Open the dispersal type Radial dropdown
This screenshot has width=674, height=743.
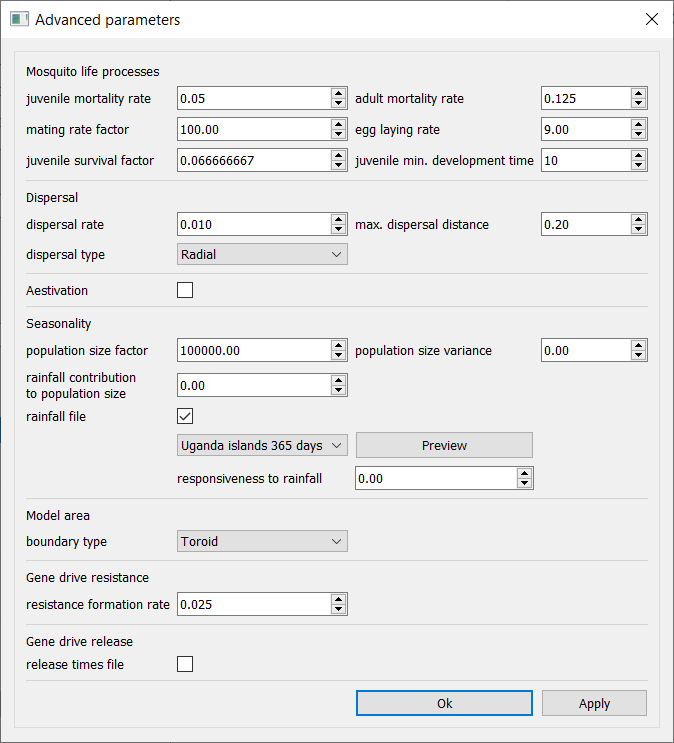(x=262, y=255)
